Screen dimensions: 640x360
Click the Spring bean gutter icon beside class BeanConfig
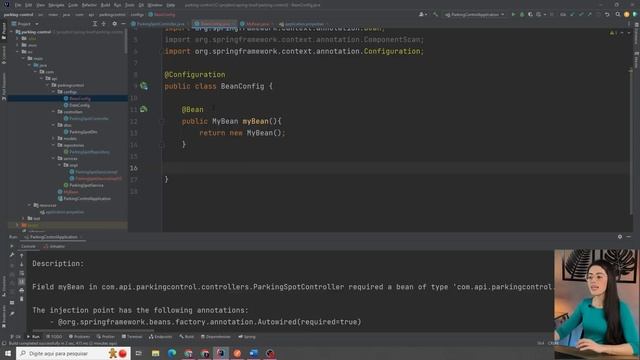[144, 86]
